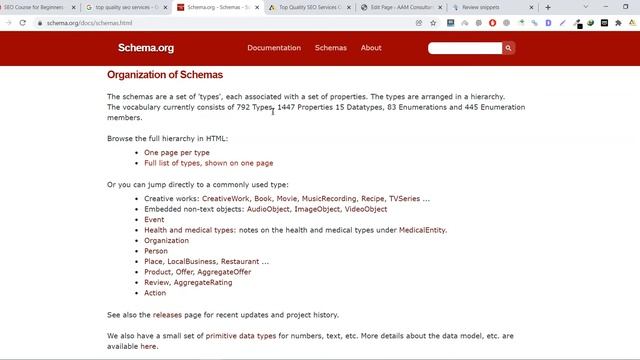
Task: Open the primitive data types link
Action: tap(241, 336)
